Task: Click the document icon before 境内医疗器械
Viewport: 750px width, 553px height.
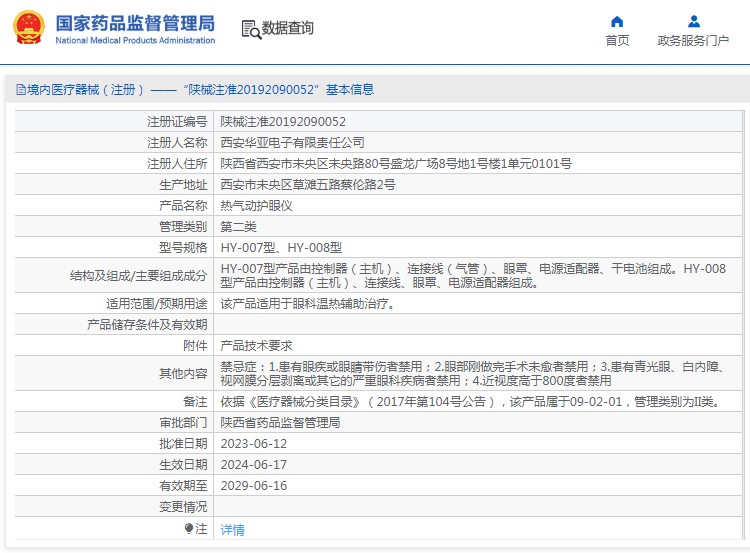Action: tap(21, 89)
